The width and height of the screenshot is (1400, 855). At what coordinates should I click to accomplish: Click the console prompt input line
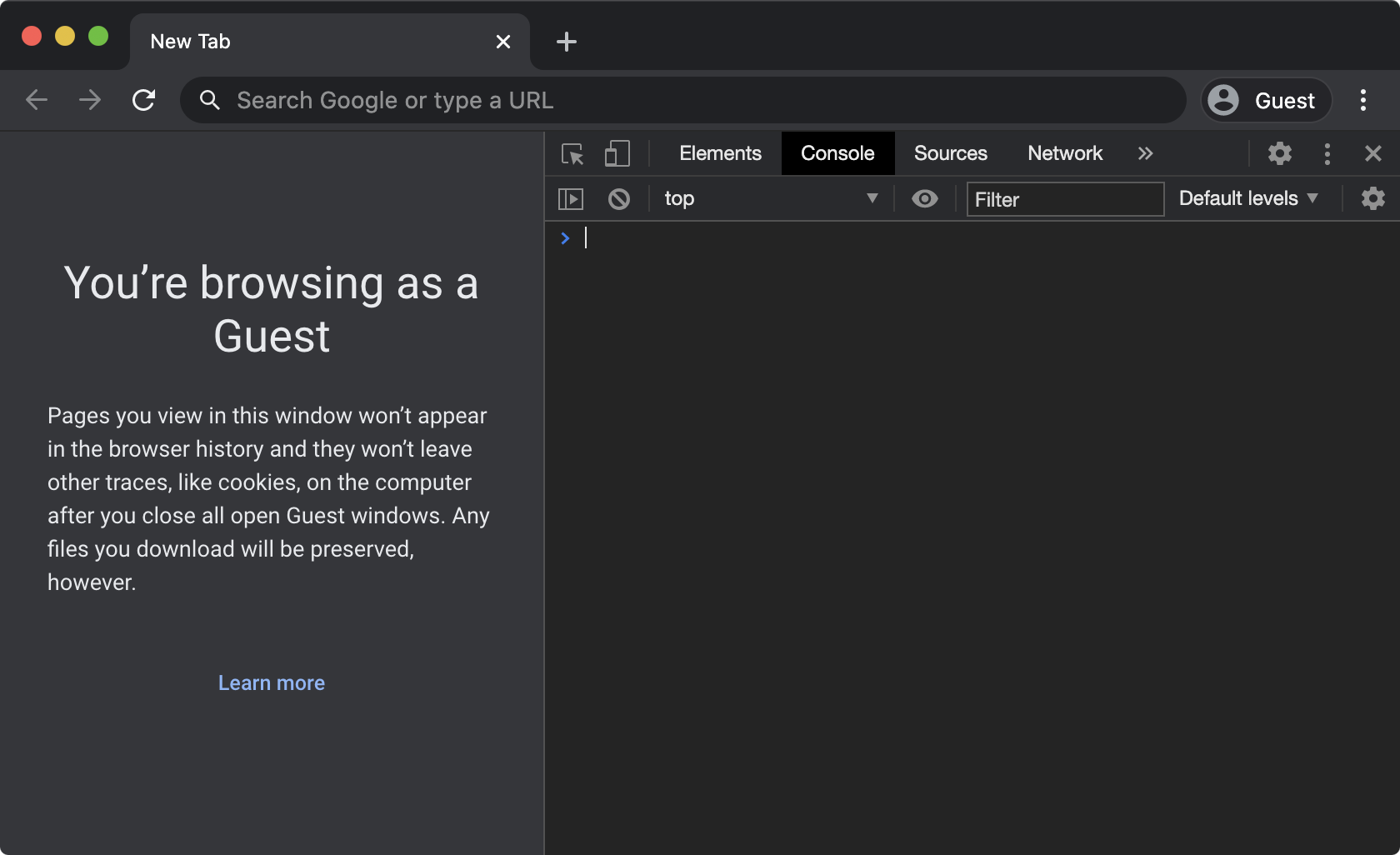coord(987,238)
